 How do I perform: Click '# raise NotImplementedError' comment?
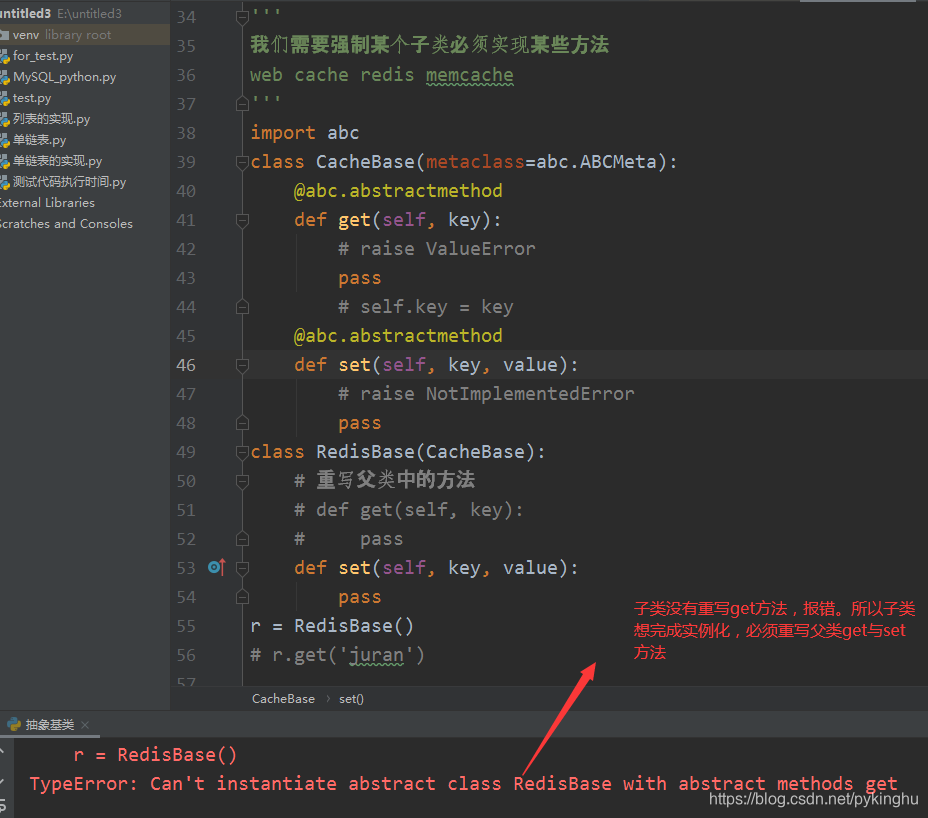point(486,394)
